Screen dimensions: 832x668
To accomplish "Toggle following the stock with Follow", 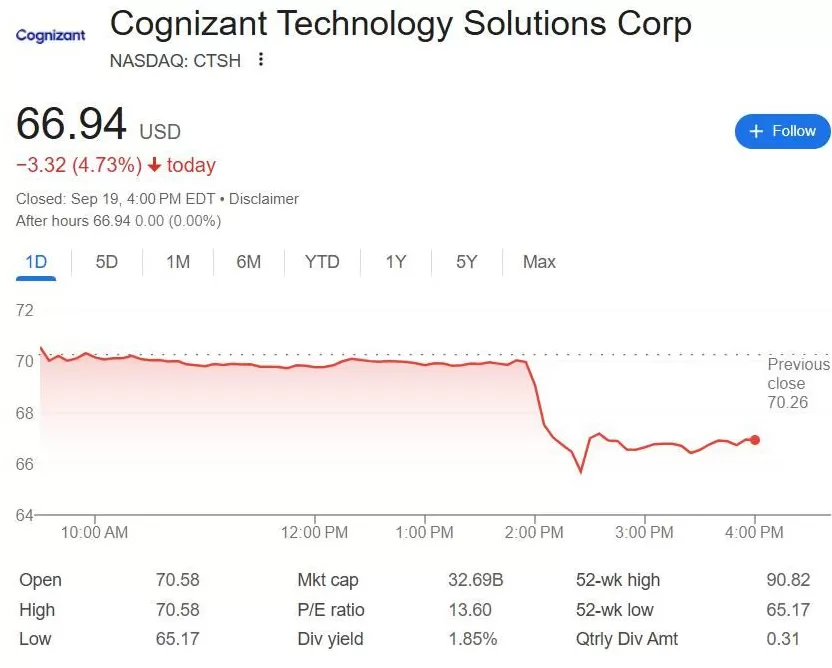I will point(782,131).
